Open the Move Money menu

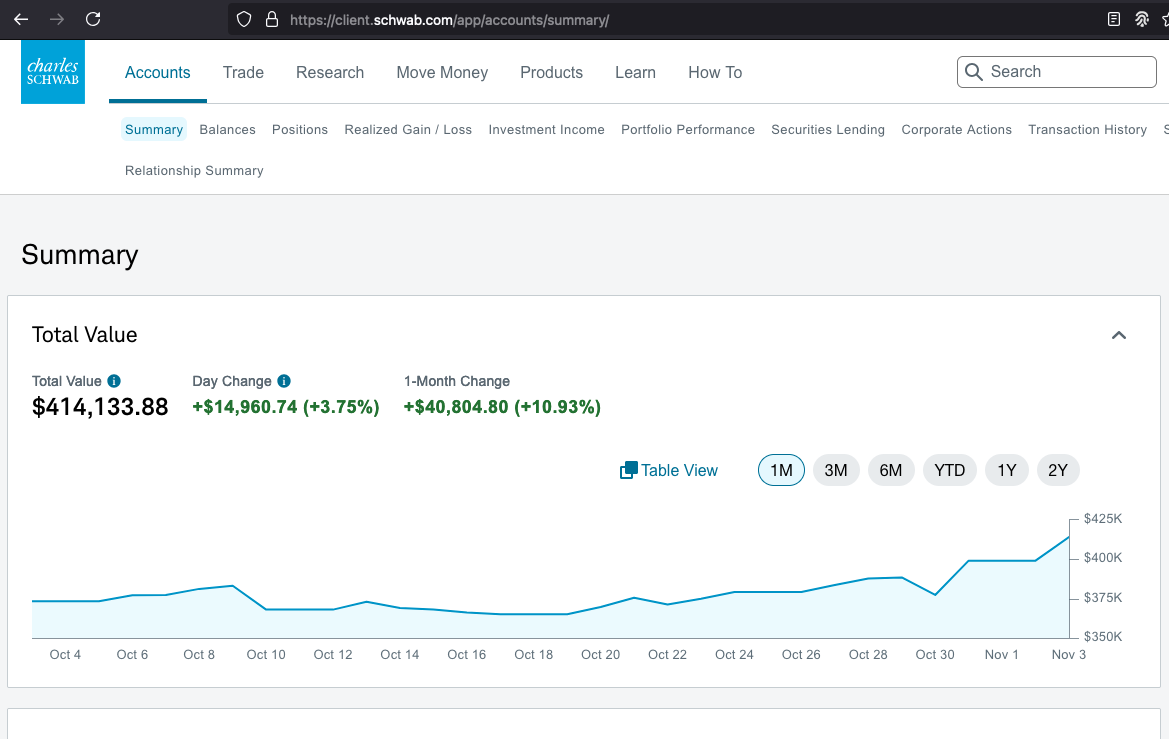[442, 72]
